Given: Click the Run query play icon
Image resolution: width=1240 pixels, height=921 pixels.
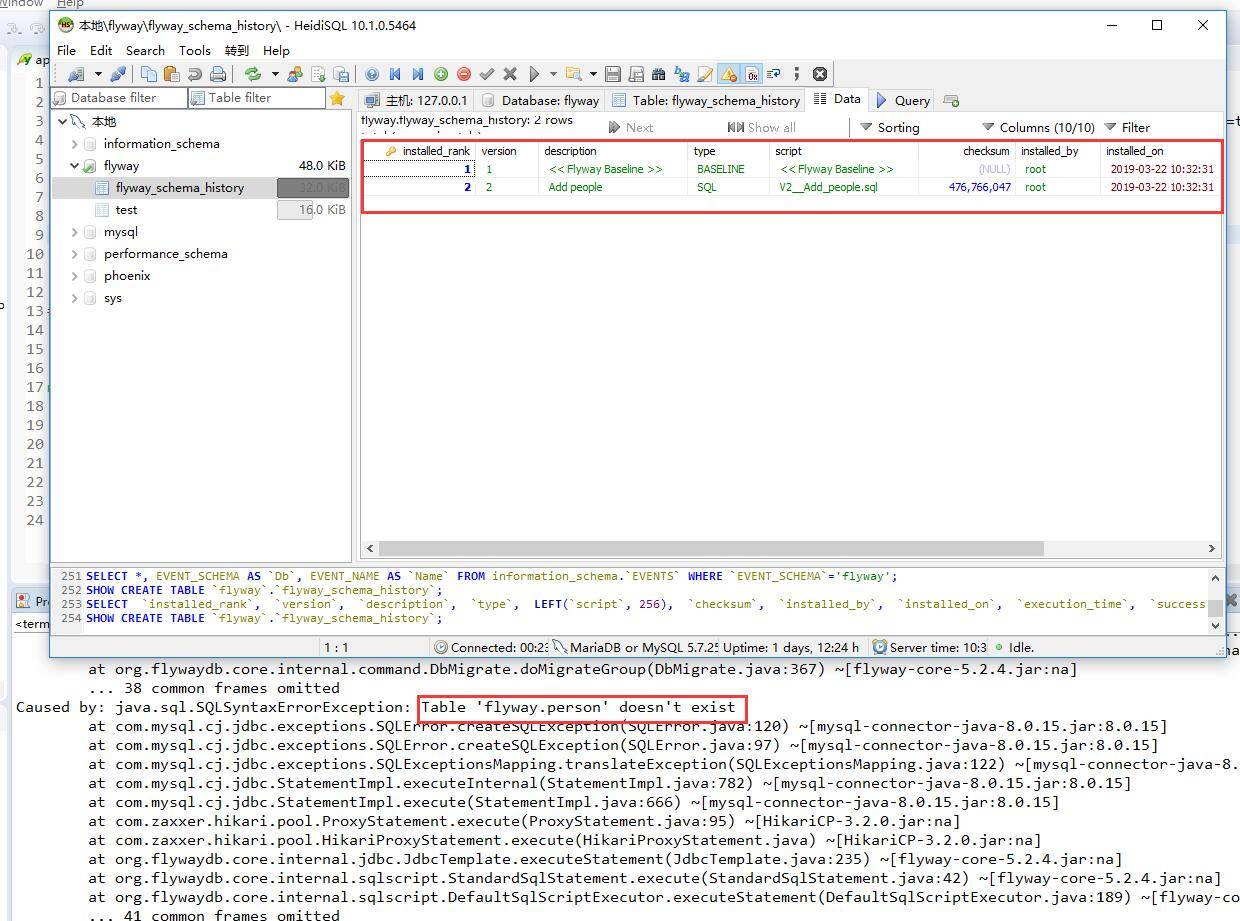Looking at the screenshot, I should (534, 74).
